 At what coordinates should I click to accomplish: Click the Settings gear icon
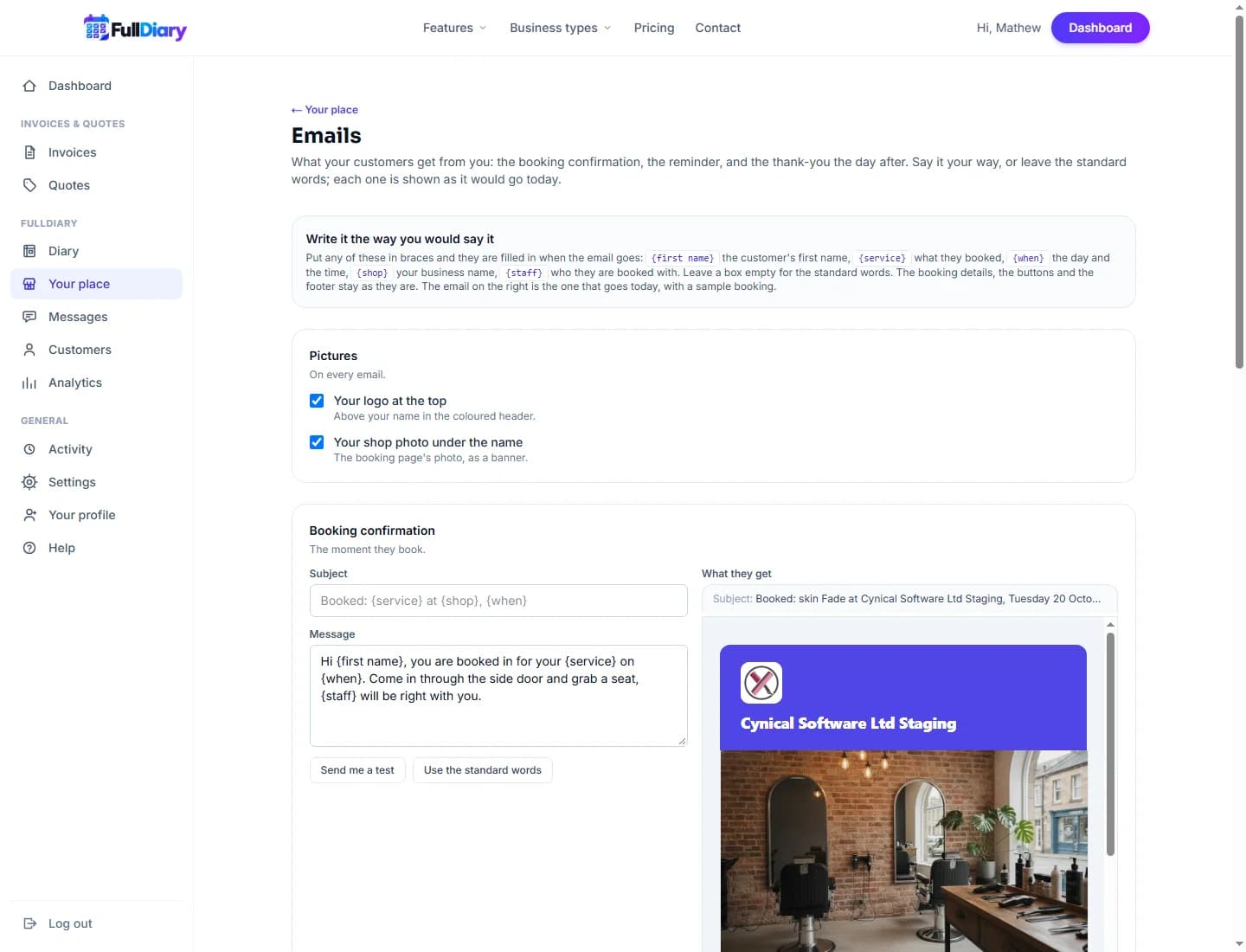click(29, 482)
